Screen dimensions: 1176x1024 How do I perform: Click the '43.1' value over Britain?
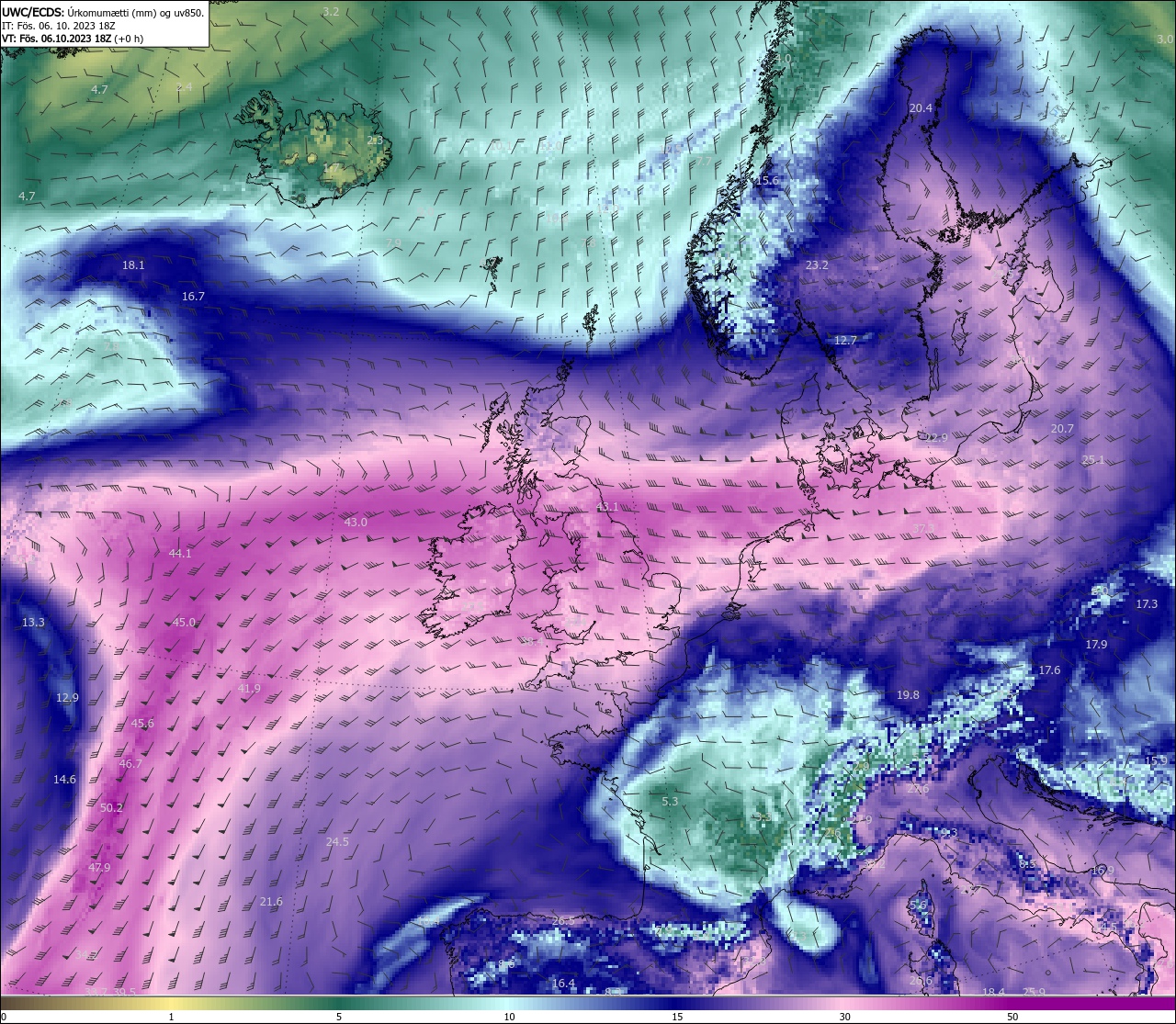point(607,506)
